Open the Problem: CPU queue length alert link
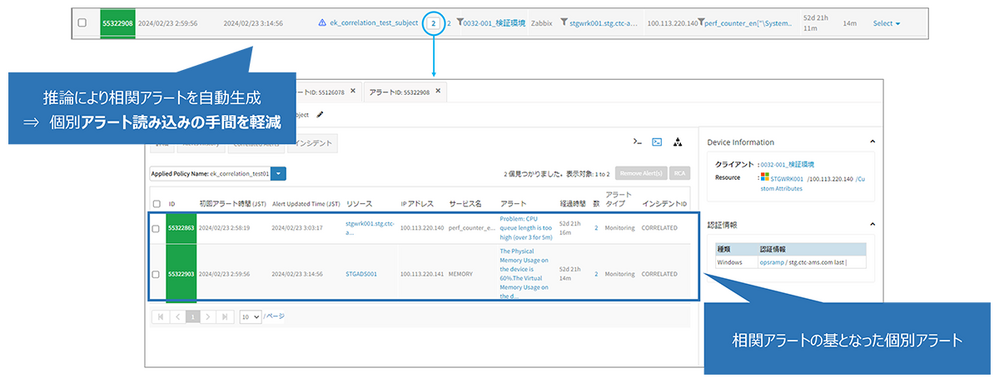The height and width of the screenshot is (383, 999). tap(526, 228)
